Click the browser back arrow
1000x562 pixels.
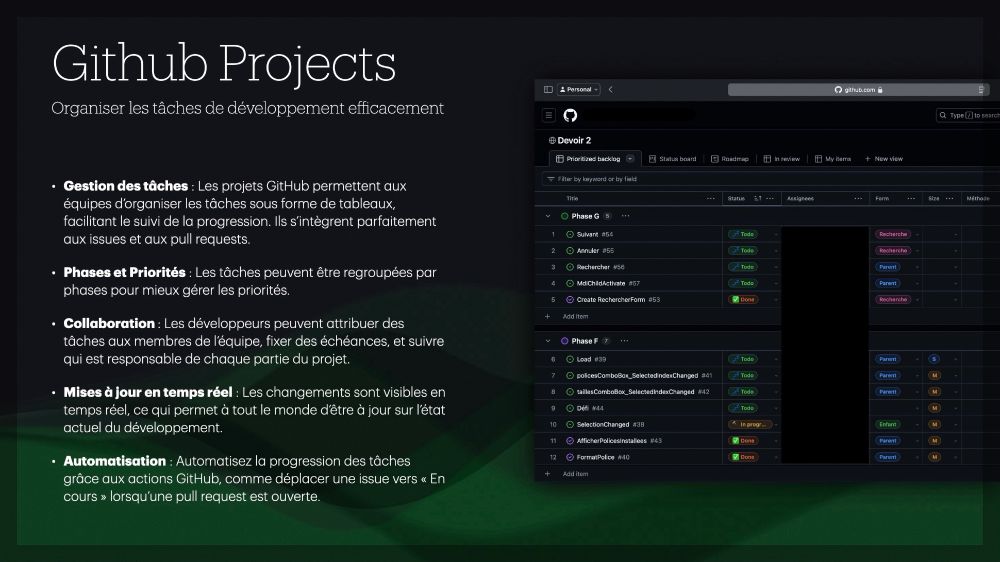610,89
